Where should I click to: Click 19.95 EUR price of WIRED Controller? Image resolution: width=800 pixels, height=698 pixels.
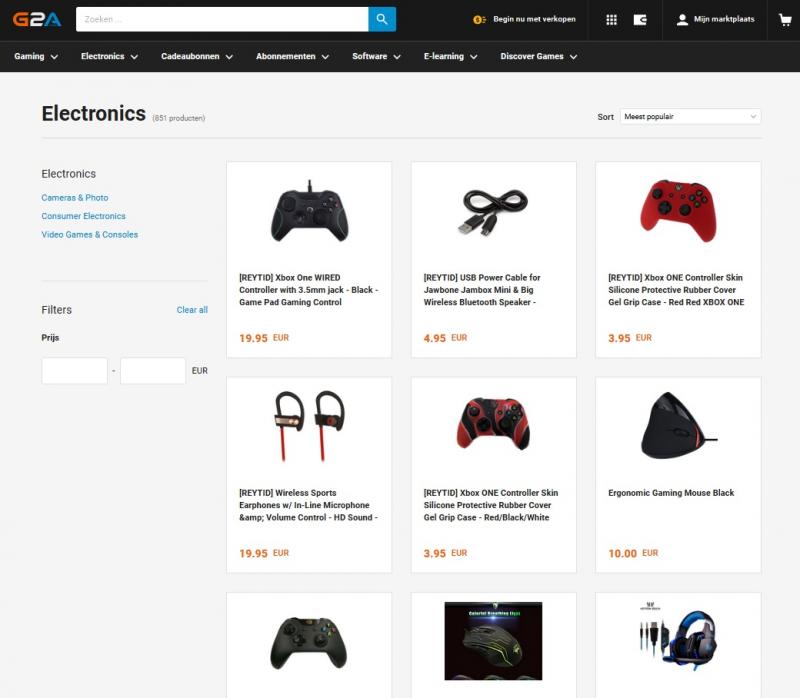click(x=264, y=338)
